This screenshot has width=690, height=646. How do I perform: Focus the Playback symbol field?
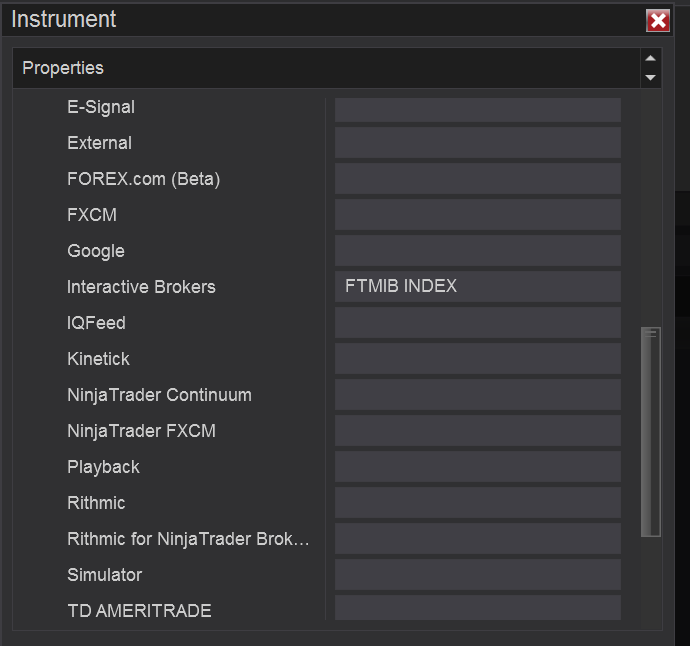(x=477, y=467)
